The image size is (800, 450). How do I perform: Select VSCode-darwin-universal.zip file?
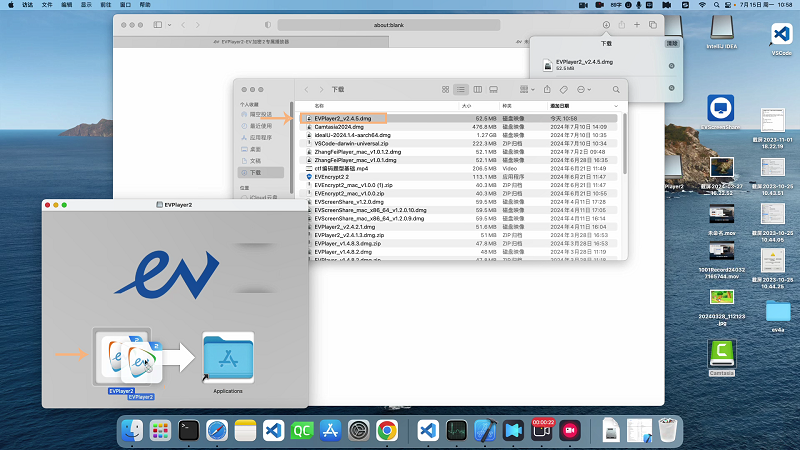point(459,143)
